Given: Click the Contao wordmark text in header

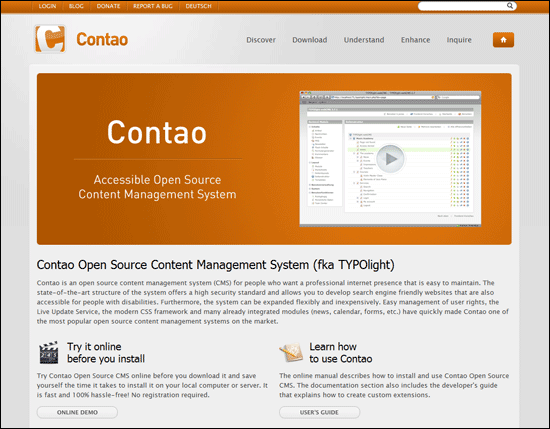Looking at the screenshot, I should tap(102, 39).
